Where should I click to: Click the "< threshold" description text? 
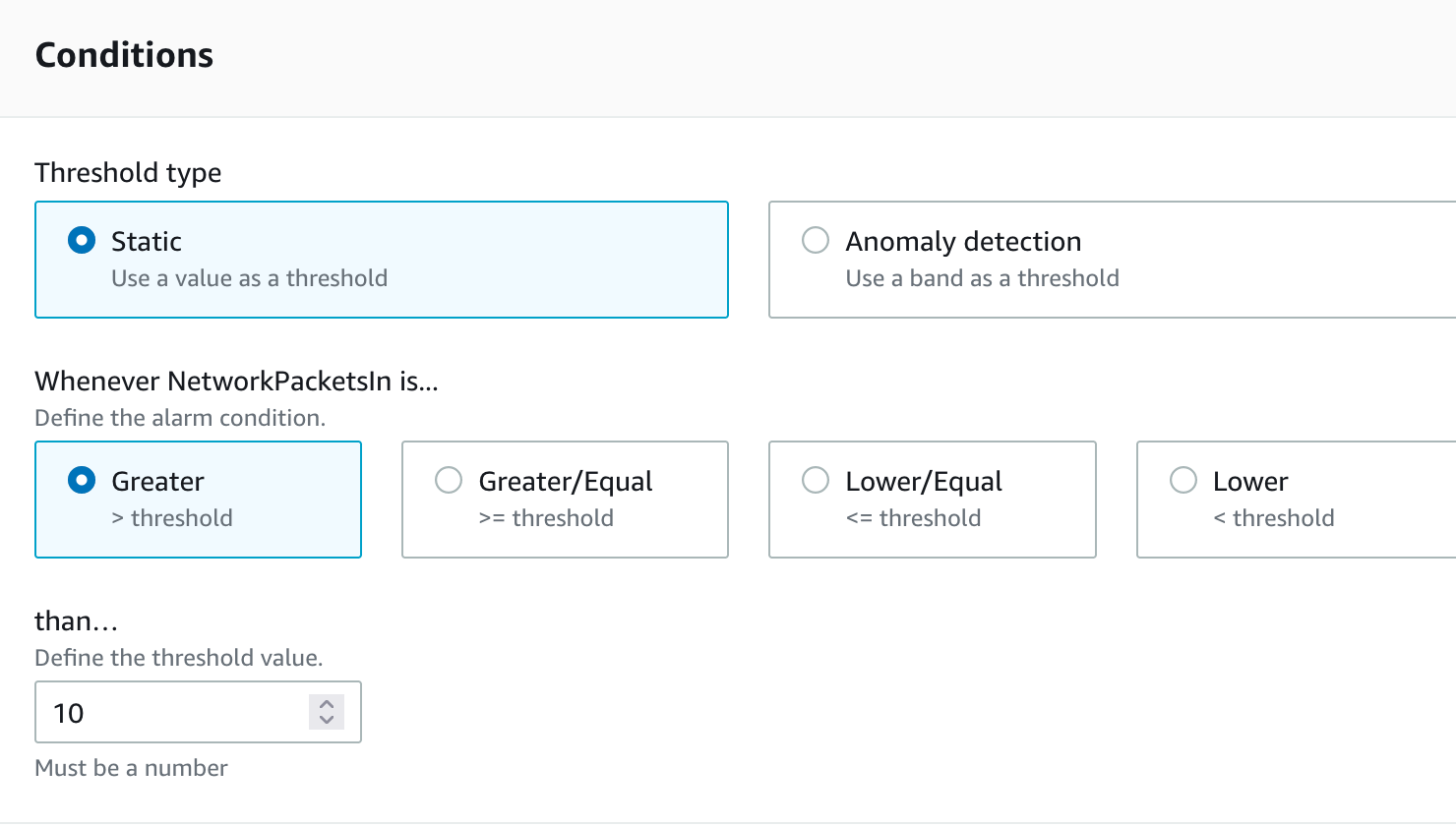tap(1274, 518)
